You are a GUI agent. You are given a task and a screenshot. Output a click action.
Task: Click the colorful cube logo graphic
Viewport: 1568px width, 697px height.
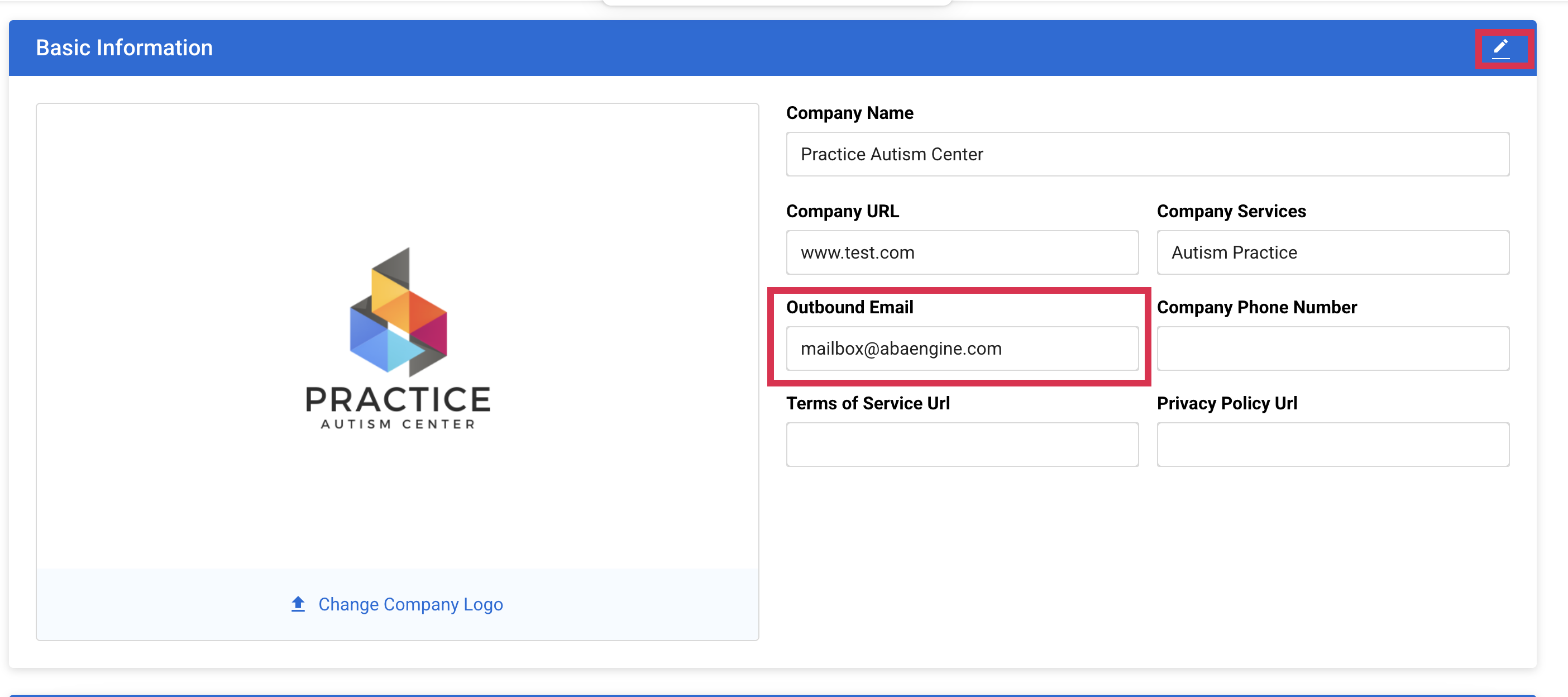coord(398,311)
